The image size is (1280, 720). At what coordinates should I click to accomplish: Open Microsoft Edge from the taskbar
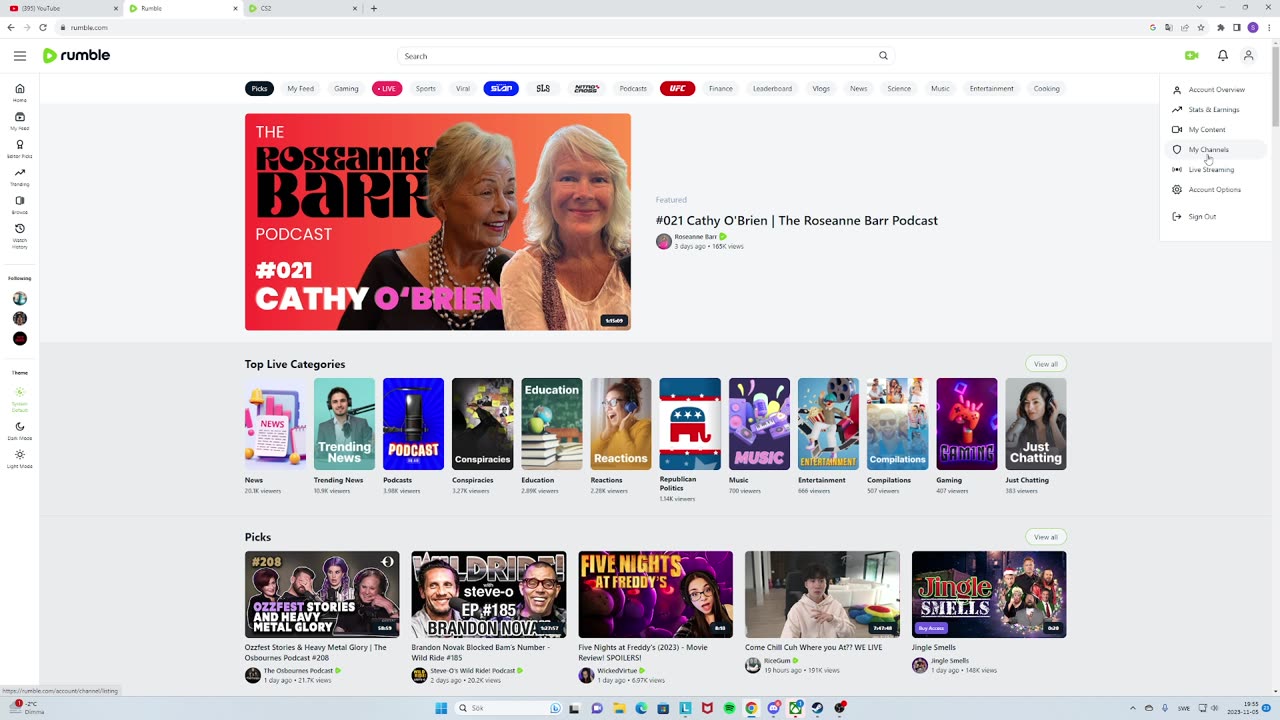pos(641,708)
